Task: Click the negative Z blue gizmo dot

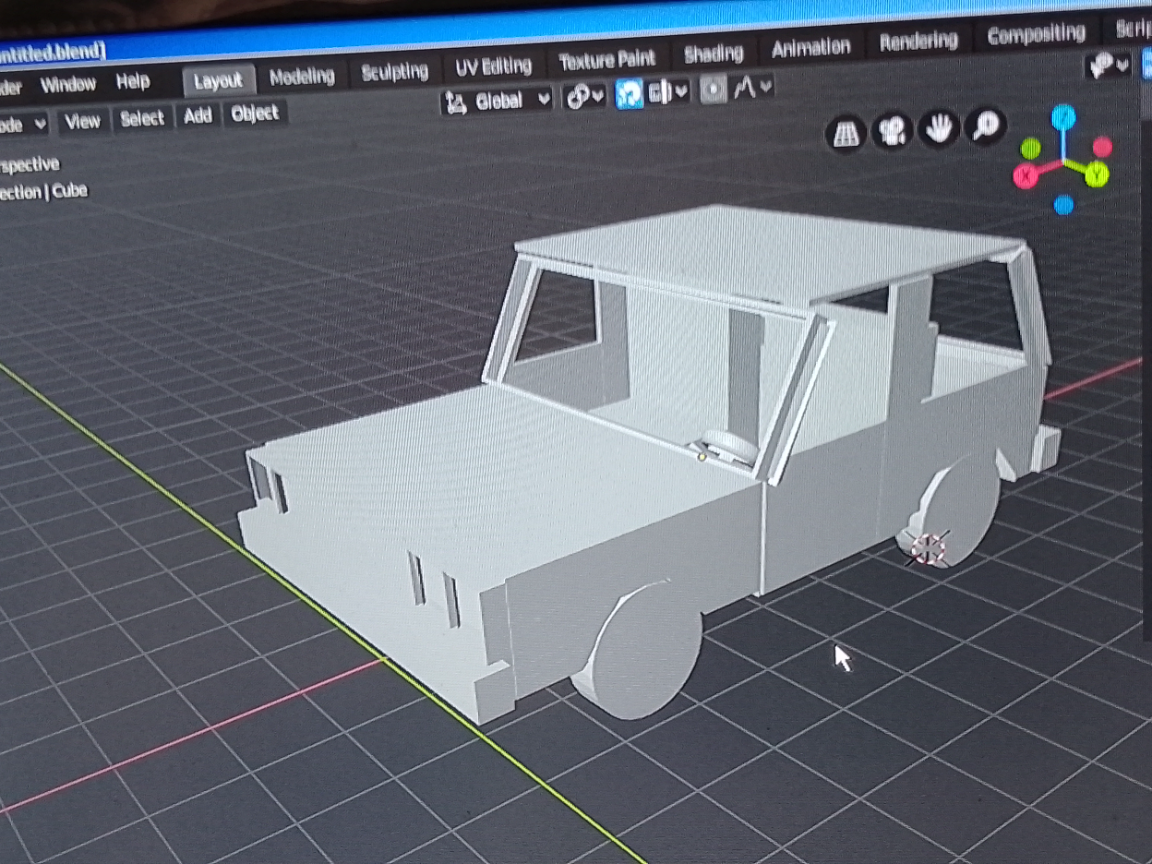Action: point(1063,205)
